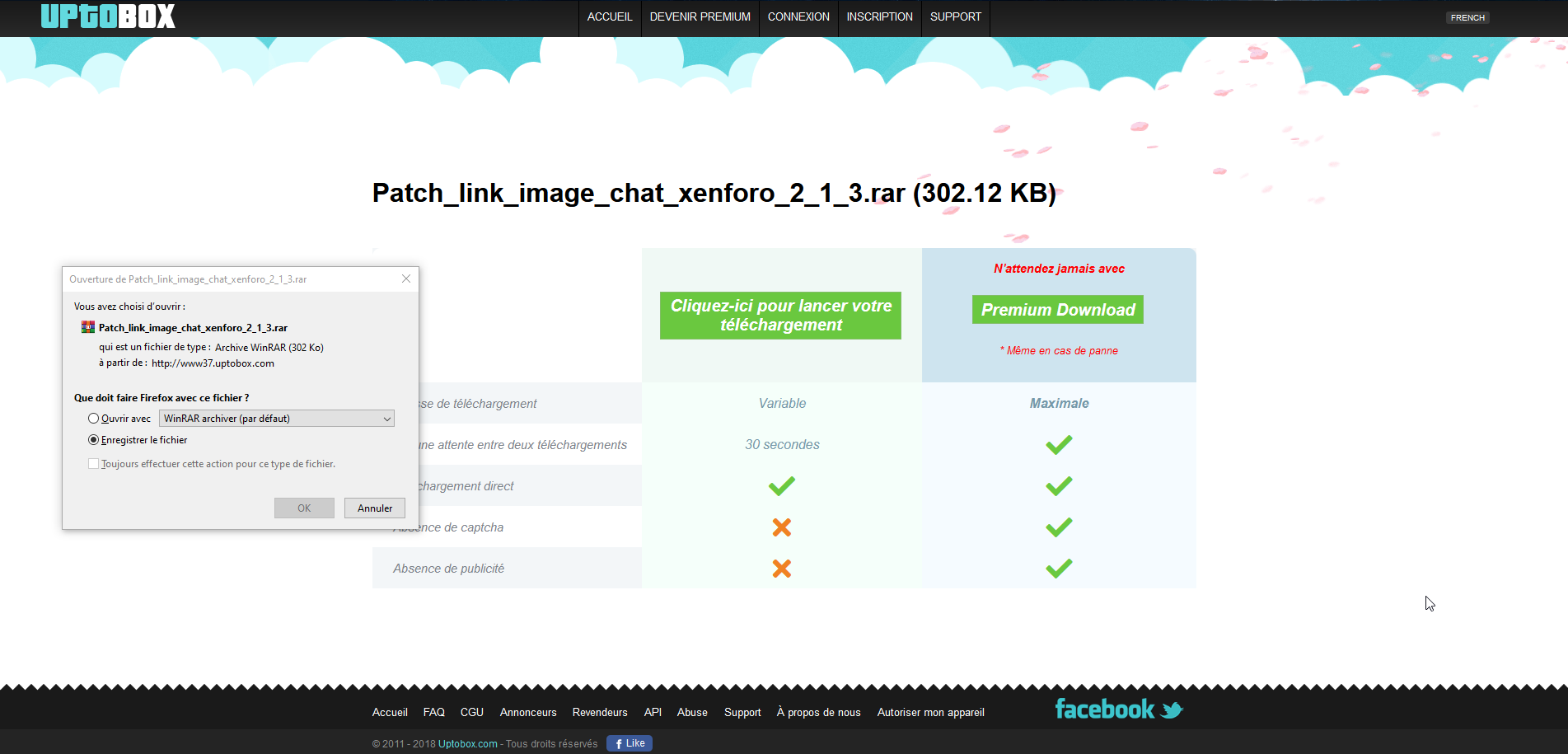1568x754 pixels.
Task: Select Enregistrer le fichier radio option
Action: [x=94, y=440]
